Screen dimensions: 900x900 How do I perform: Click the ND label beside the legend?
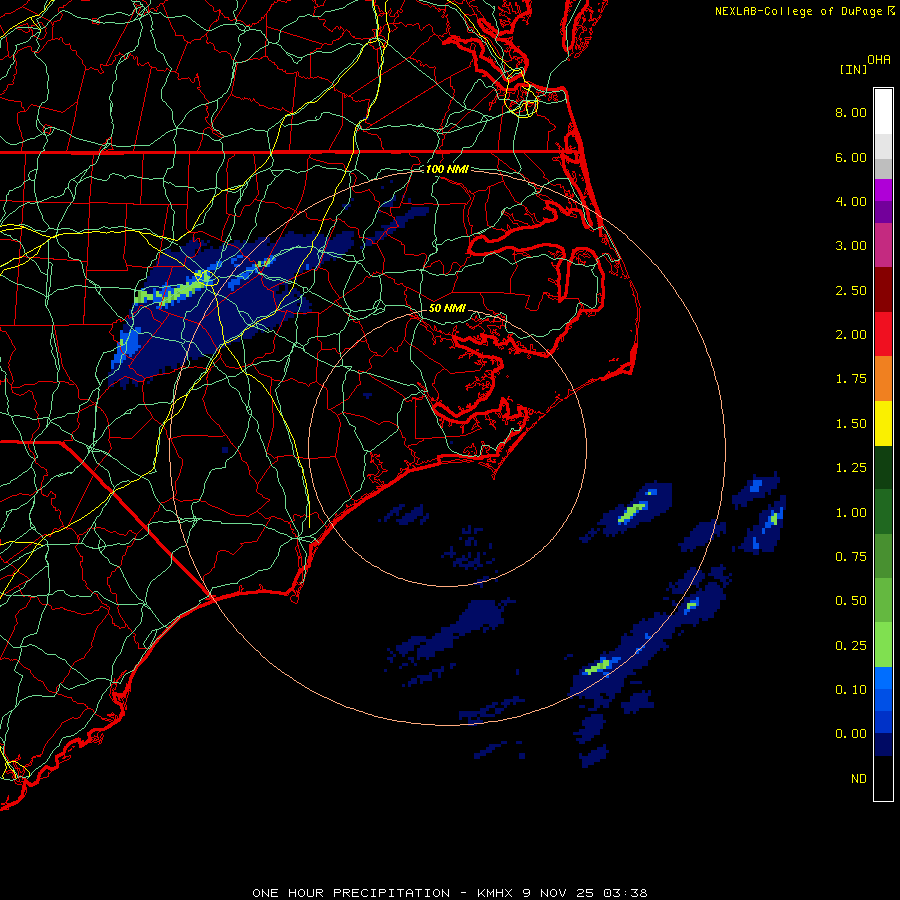[859, 779]
